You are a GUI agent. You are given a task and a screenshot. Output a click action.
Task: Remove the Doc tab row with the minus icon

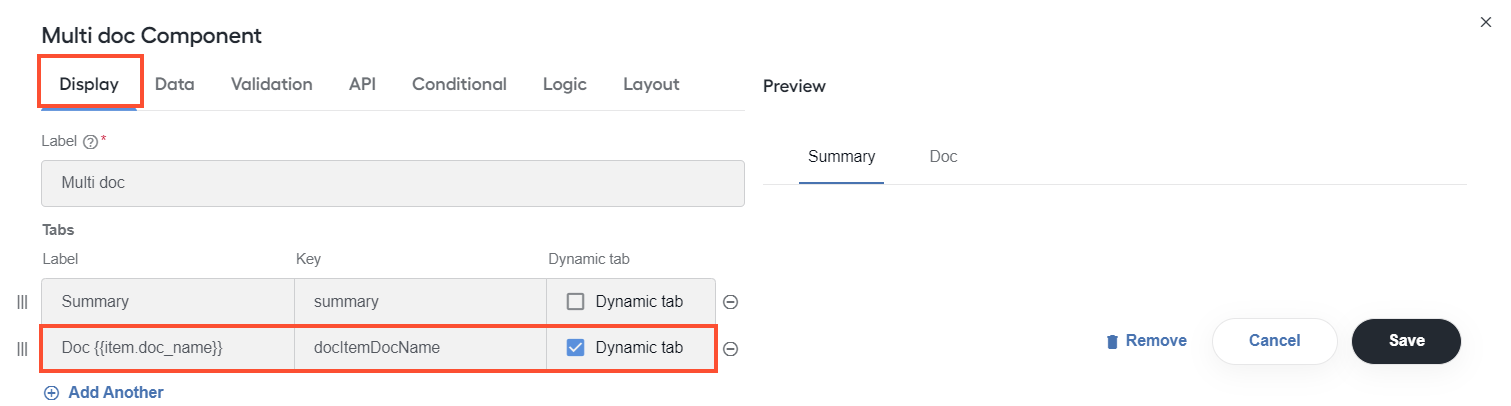pyautogui.click(x=730, y=349)
